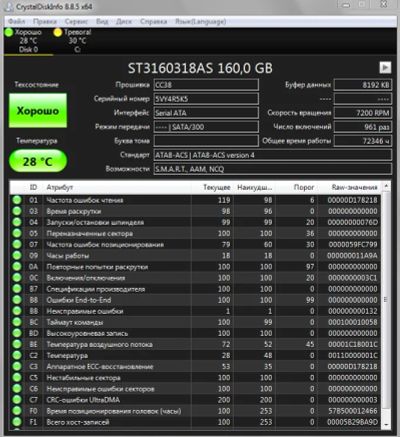The width and height of the screenshot is (400, 437).
Task: Select the CRC-ошибки UltraDMA attribute text
Action: point(83,400)
